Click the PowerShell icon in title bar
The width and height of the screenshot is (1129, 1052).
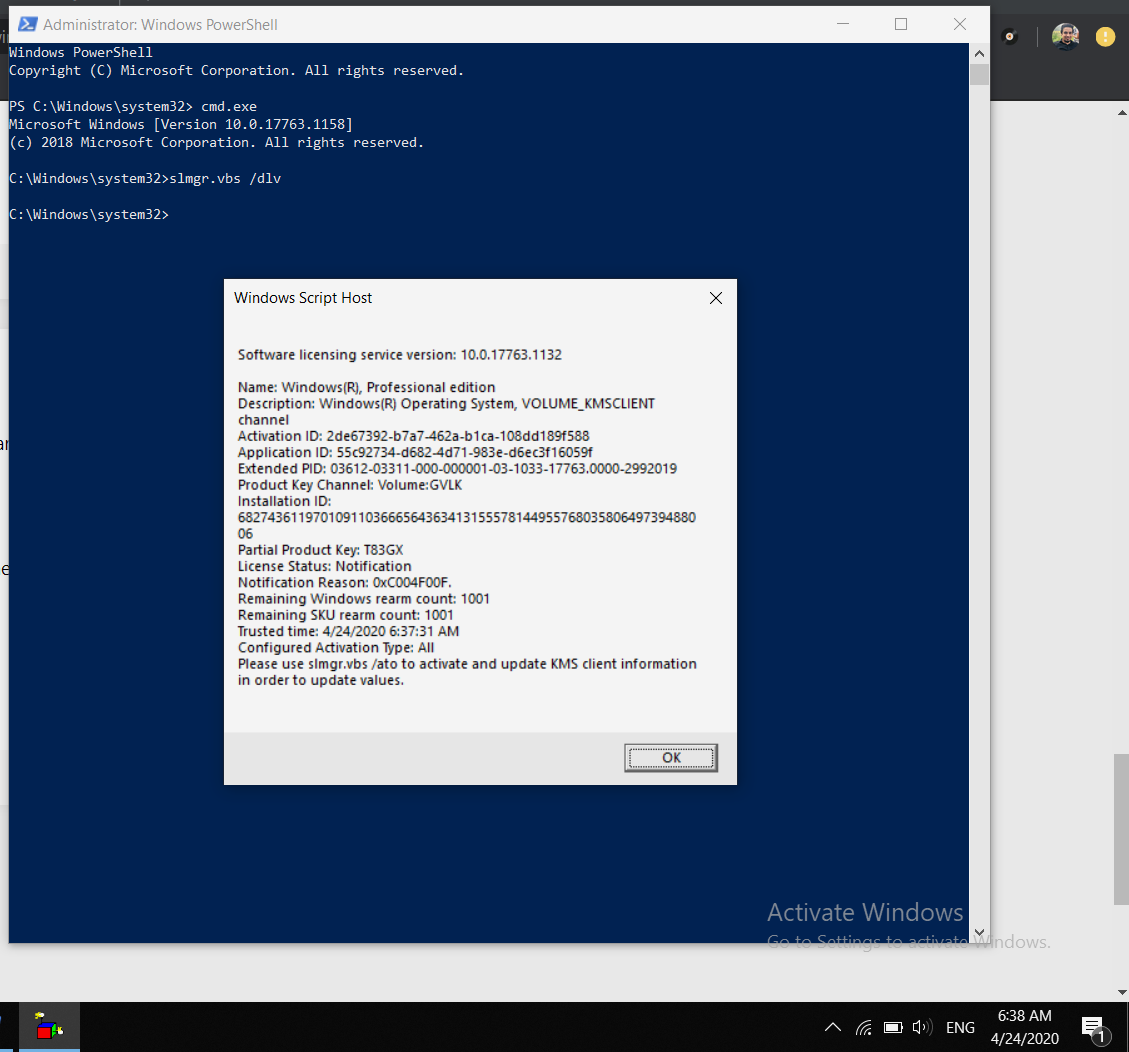coord(27,24)
